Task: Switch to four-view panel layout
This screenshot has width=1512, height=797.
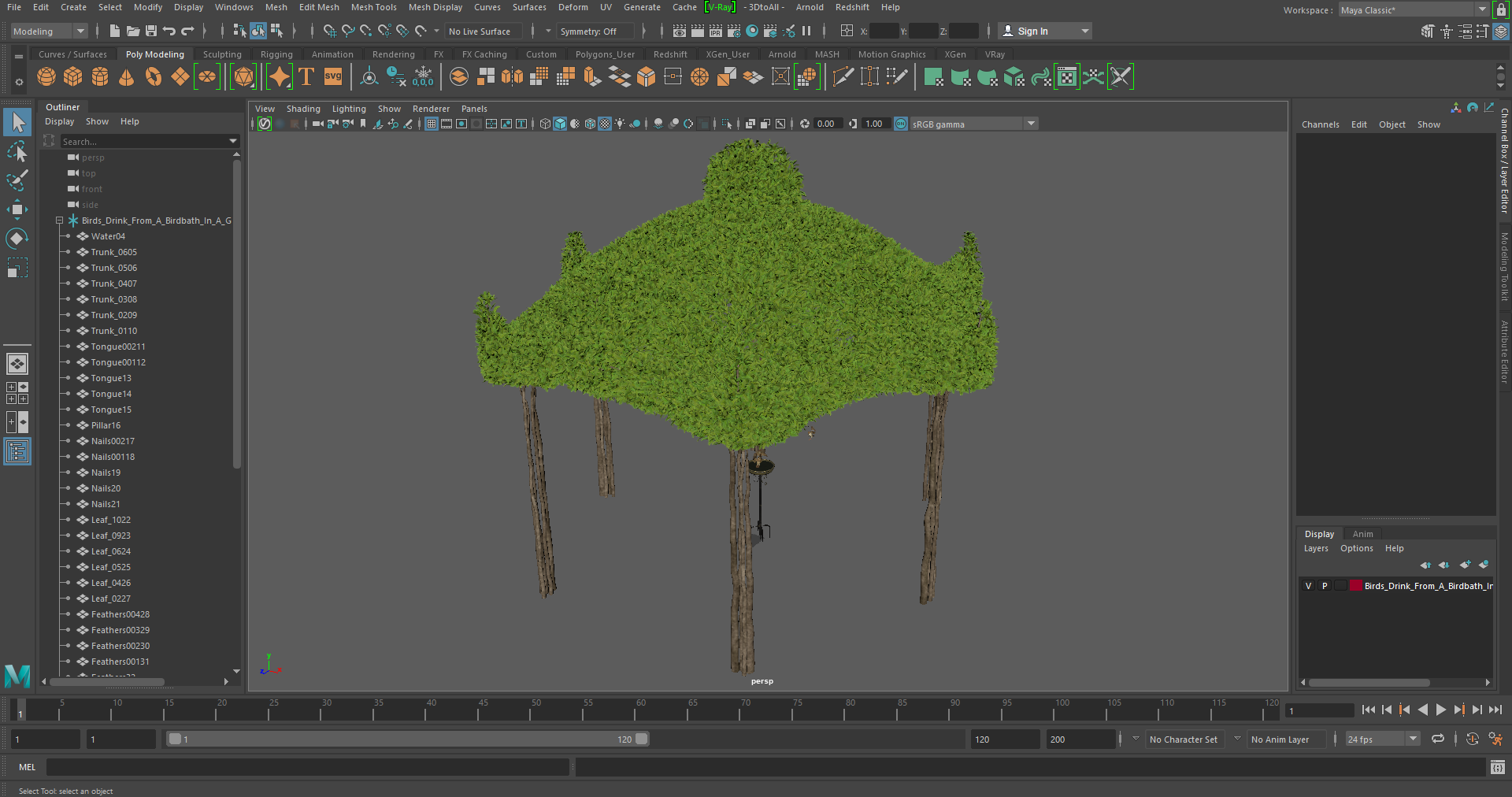Action: [17, 393]
